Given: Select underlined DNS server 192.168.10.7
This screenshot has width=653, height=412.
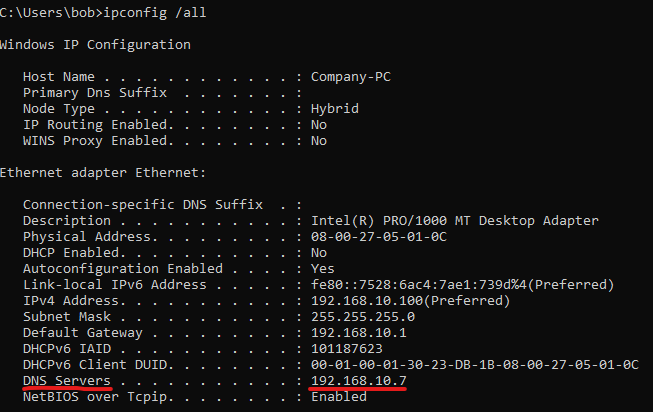Looking at the screenshot, I should pos(359,380).
